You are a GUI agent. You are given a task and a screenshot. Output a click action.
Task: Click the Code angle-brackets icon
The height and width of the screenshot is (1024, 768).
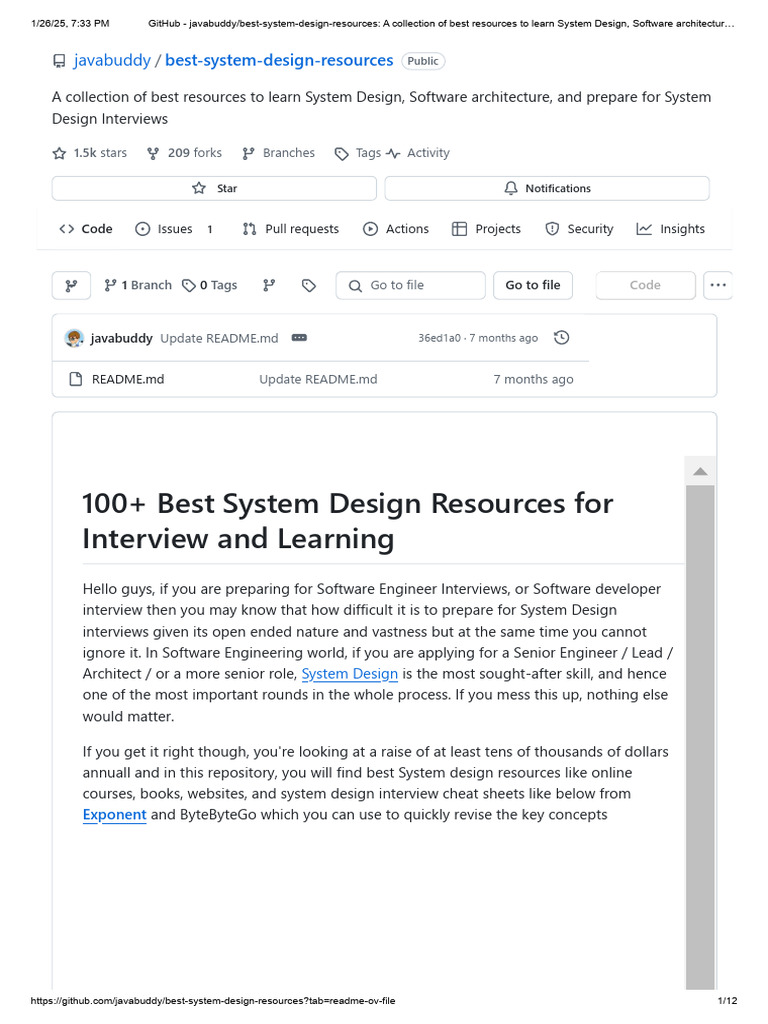[66, 229]
